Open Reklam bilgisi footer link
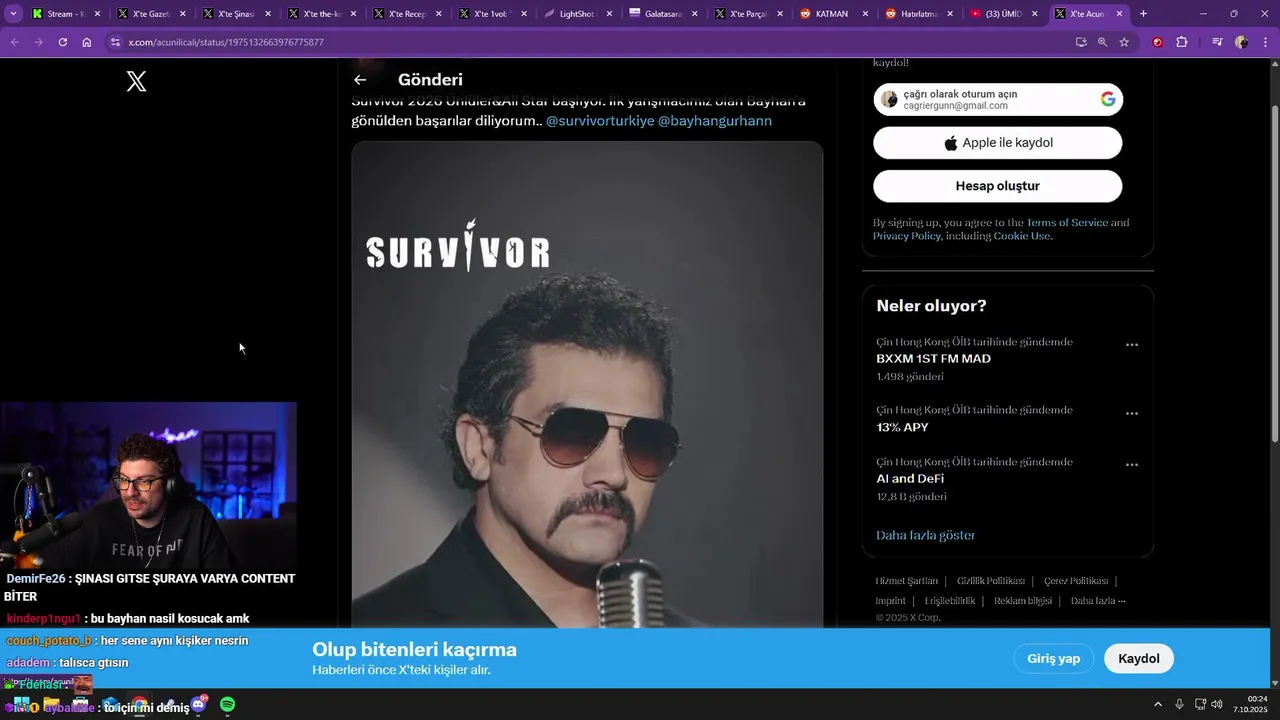The height and width of the screenshot is (720, 1280). tap(1023, 601)
